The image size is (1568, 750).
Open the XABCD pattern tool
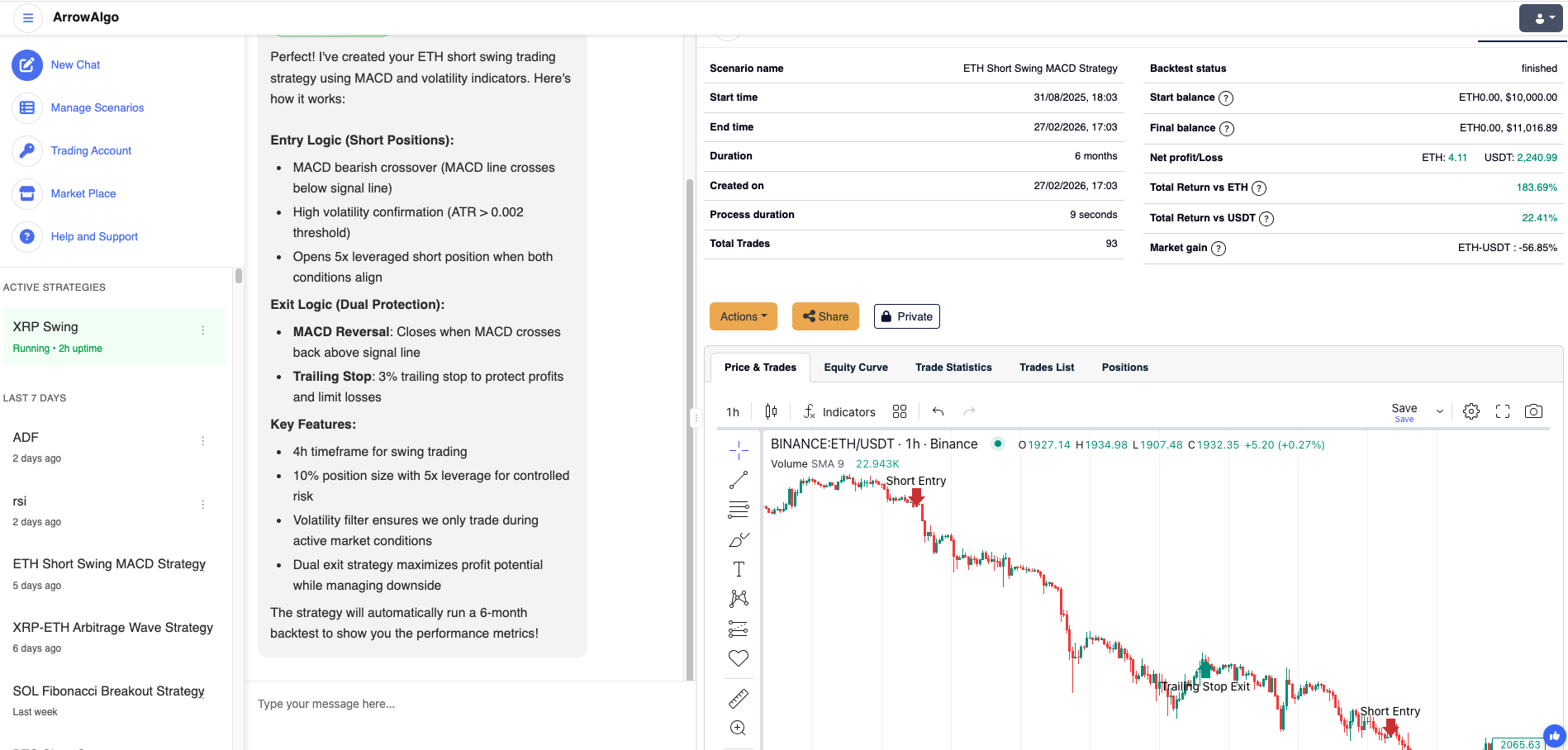(x=738, y=597)
